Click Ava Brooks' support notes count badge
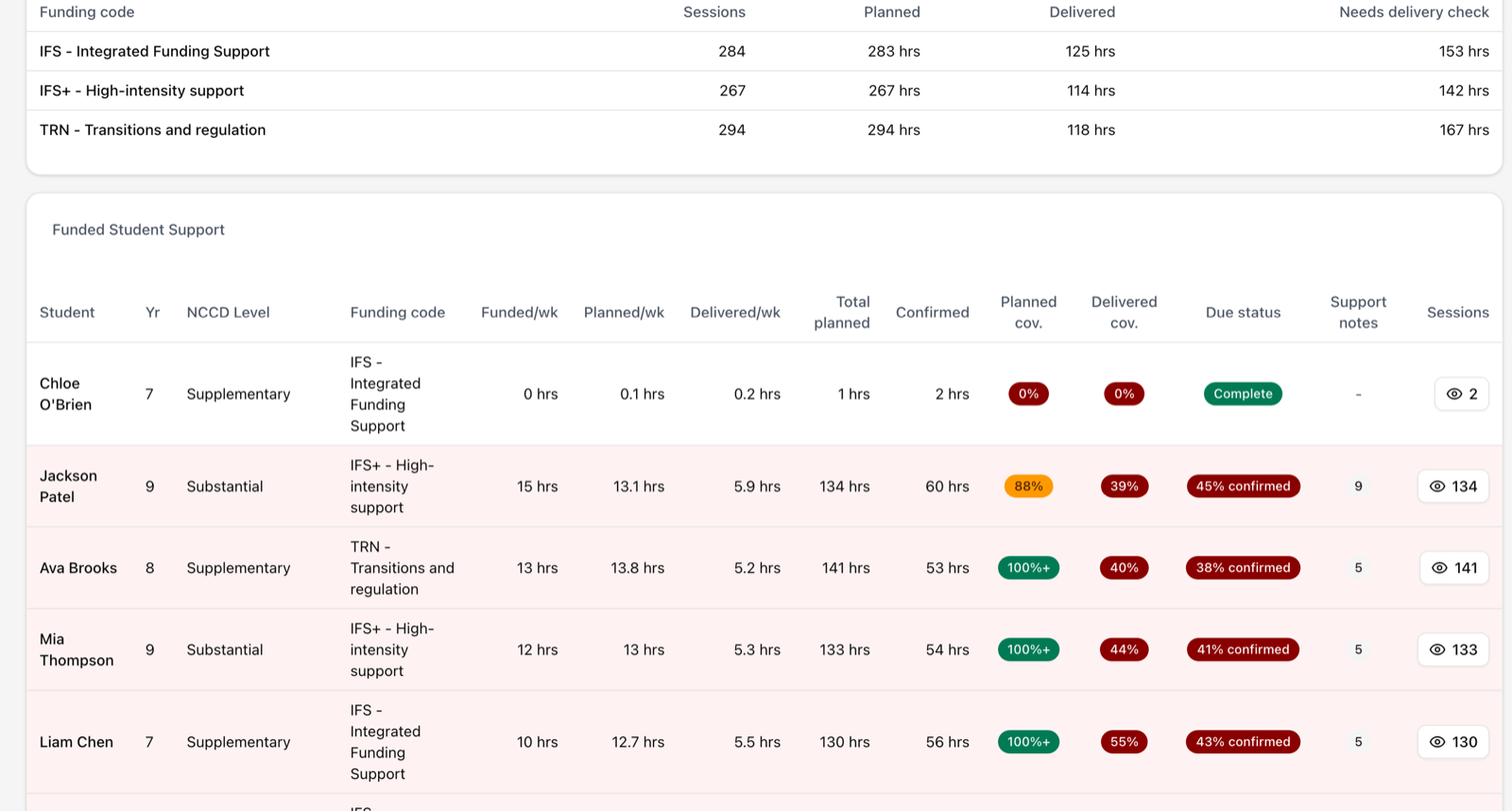This screenshot has height=811, width=1512. click(x=1358, y=568)
